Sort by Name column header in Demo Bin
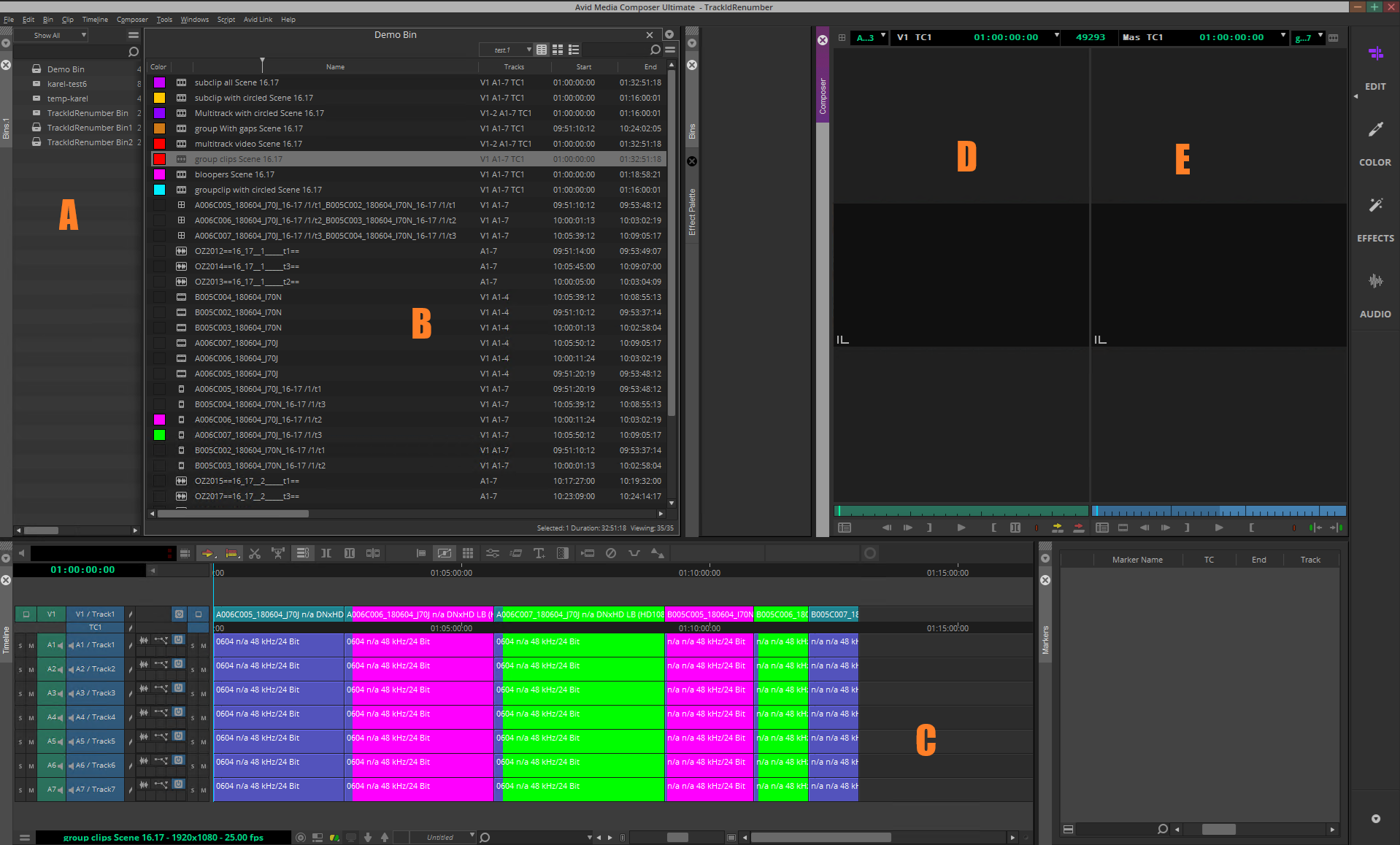 click(335, 67)
